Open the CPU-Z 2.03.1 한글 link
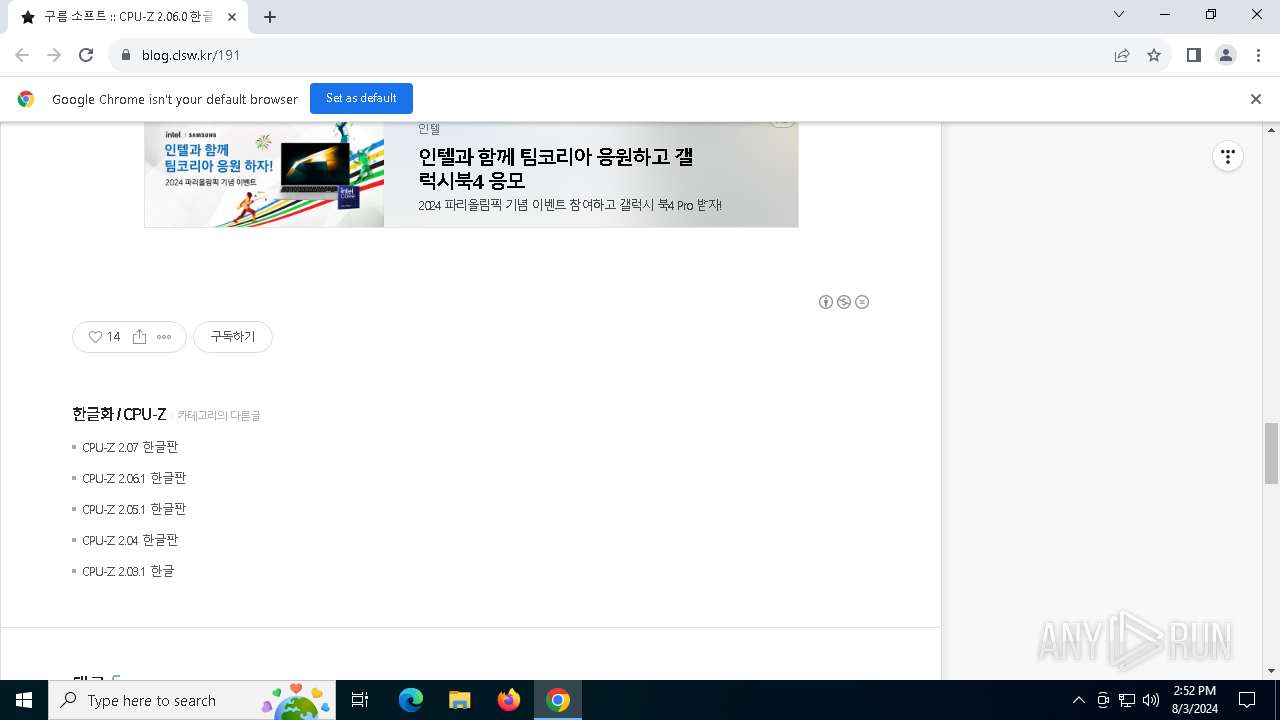Screen dimensions: 1280x720 coord(128,571)
